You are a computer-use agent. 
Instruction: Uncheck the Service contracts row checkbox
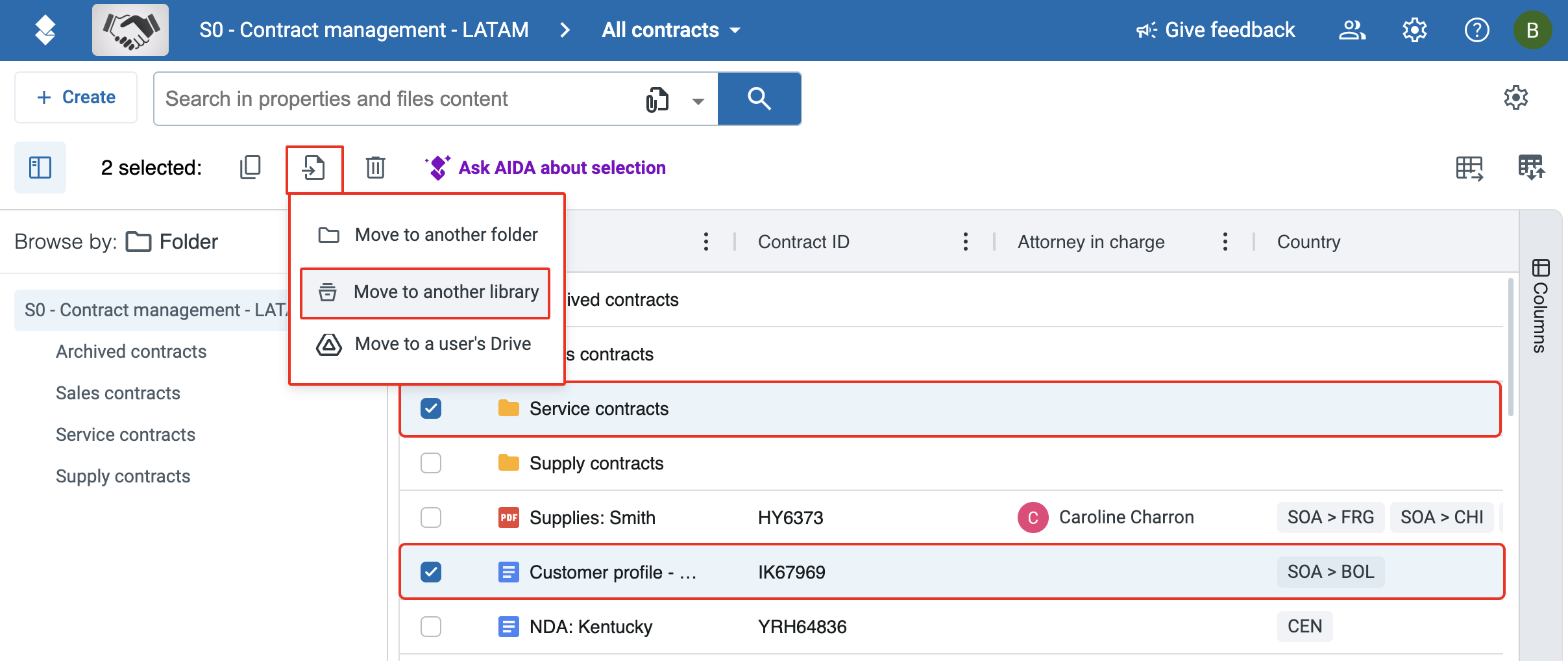431,408
